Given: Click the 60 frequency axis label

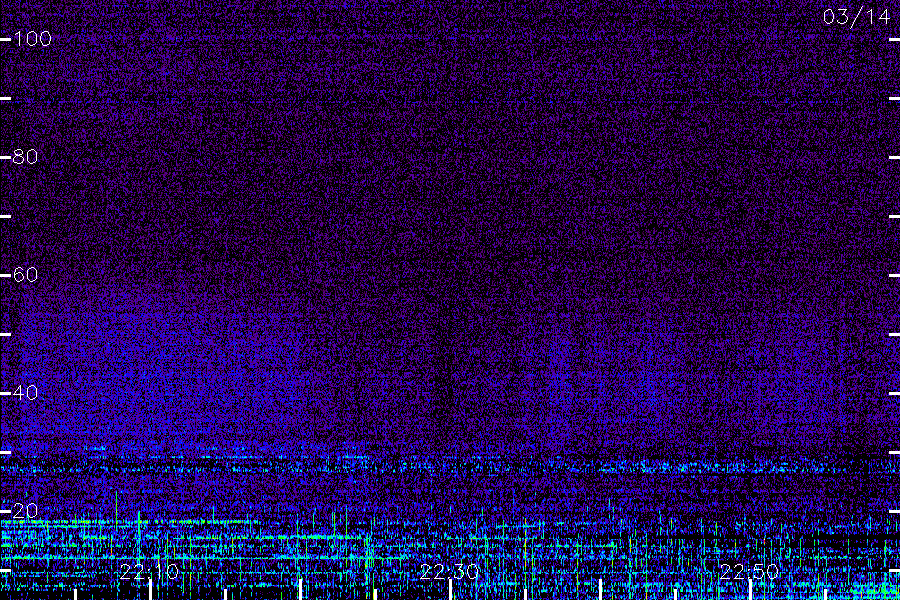Looking at the screenshot, I should click(x=25, y=275).
